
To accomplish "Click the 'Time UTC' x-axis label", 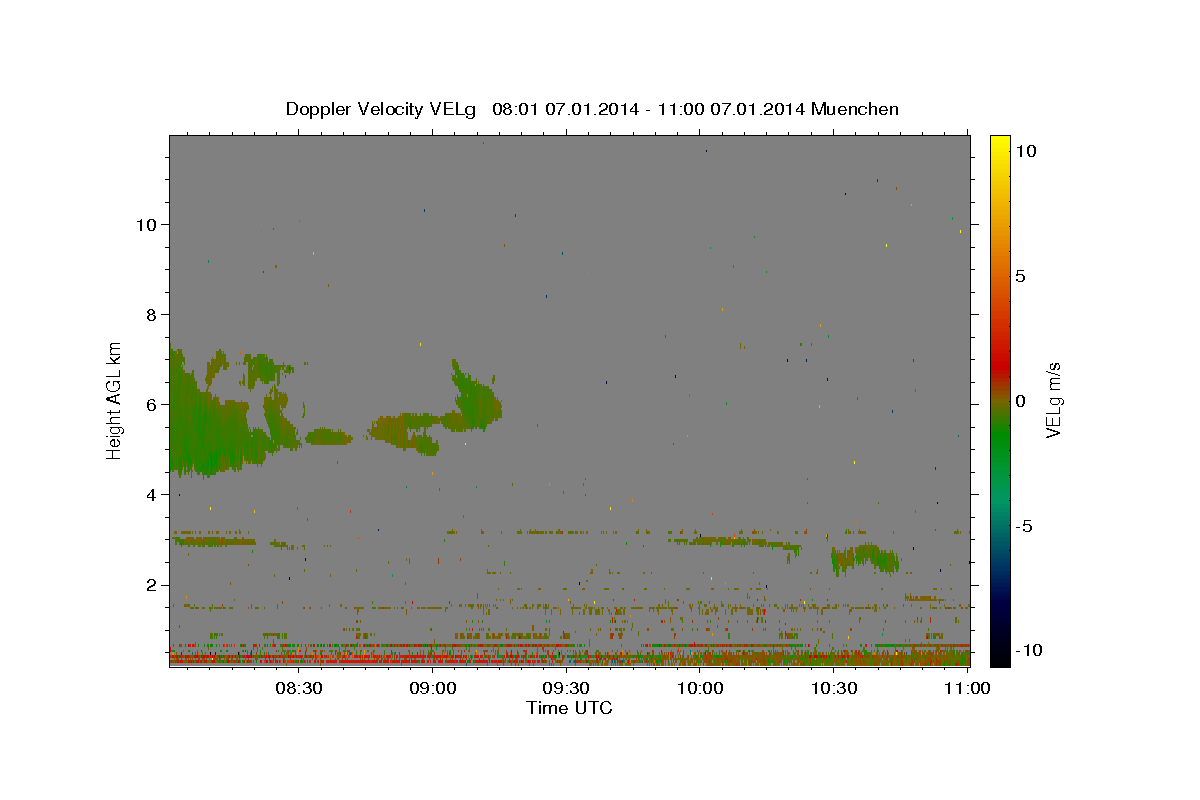I will [569, 708].
